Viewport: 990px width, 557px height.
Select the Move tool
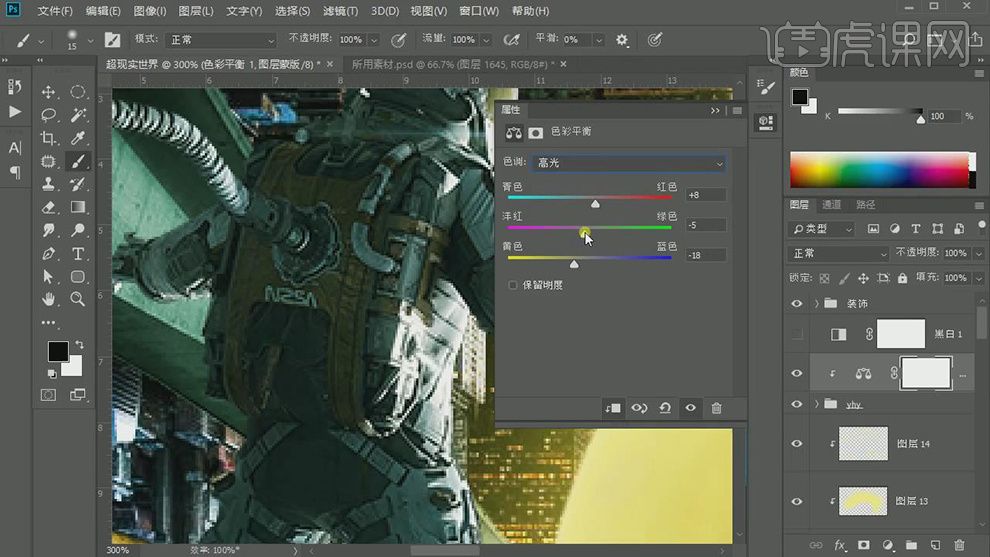(x=48, y=92)
